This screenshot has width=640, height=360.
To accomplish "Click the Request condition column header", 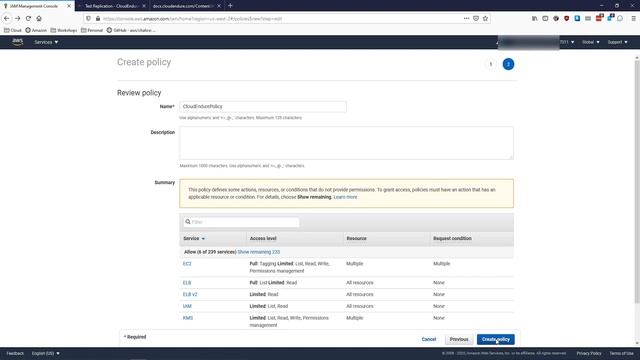I will click(452, 238).
